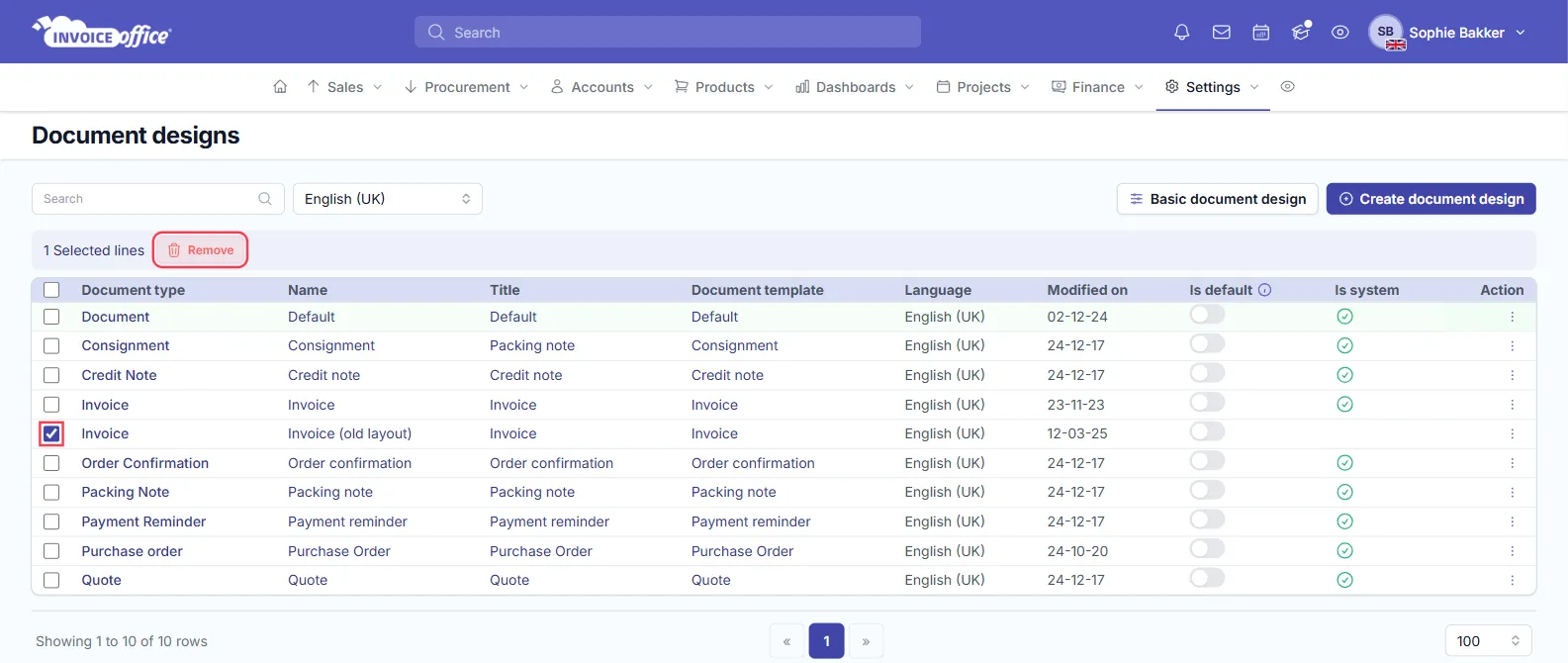This screenshot has height=663, width=1568.
Task: Click Is system checkmark for Purchase order row
Action: coord(1344,551)
